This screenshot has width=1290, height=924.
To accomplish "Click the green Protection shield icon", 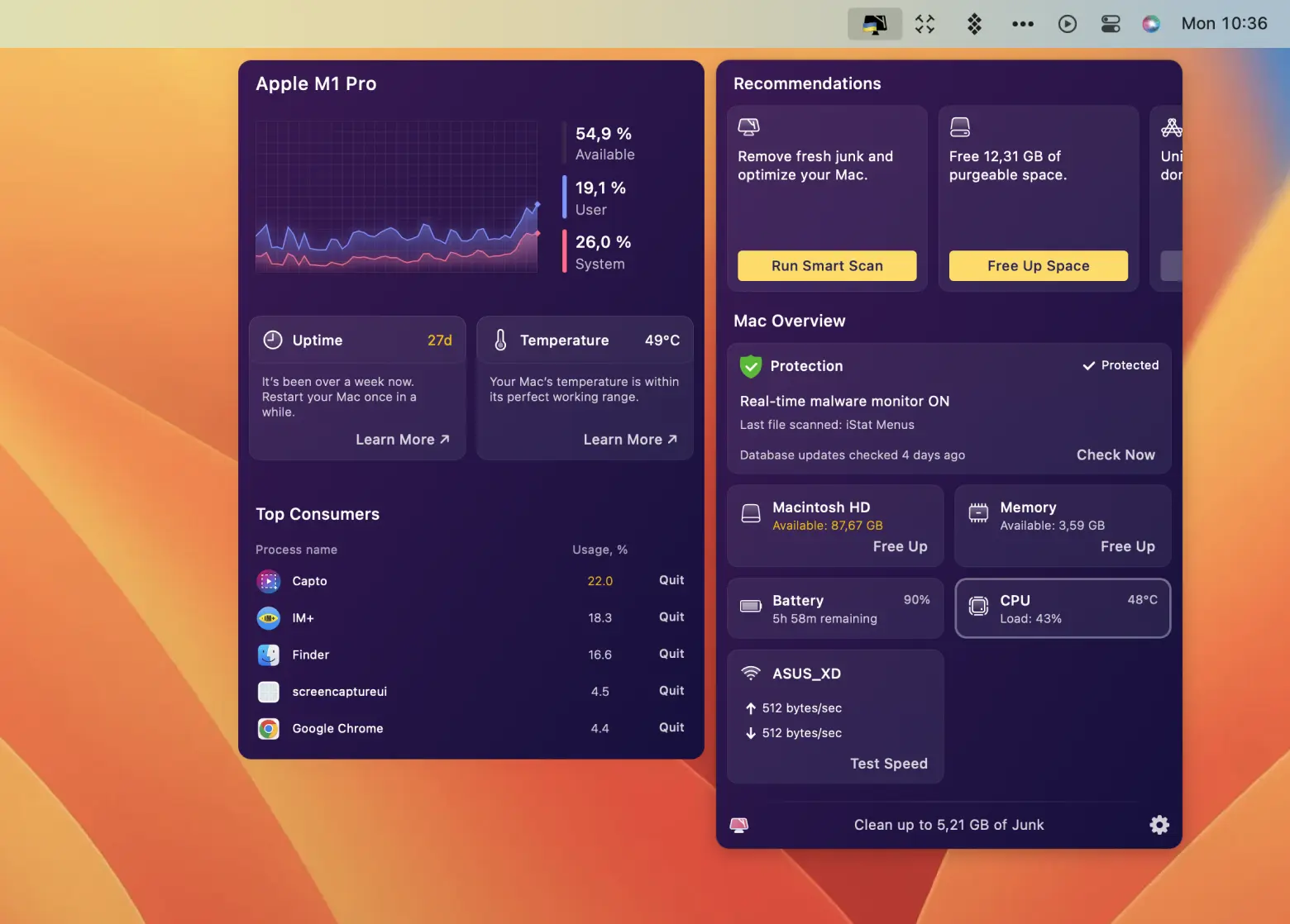I will (751, 366).
